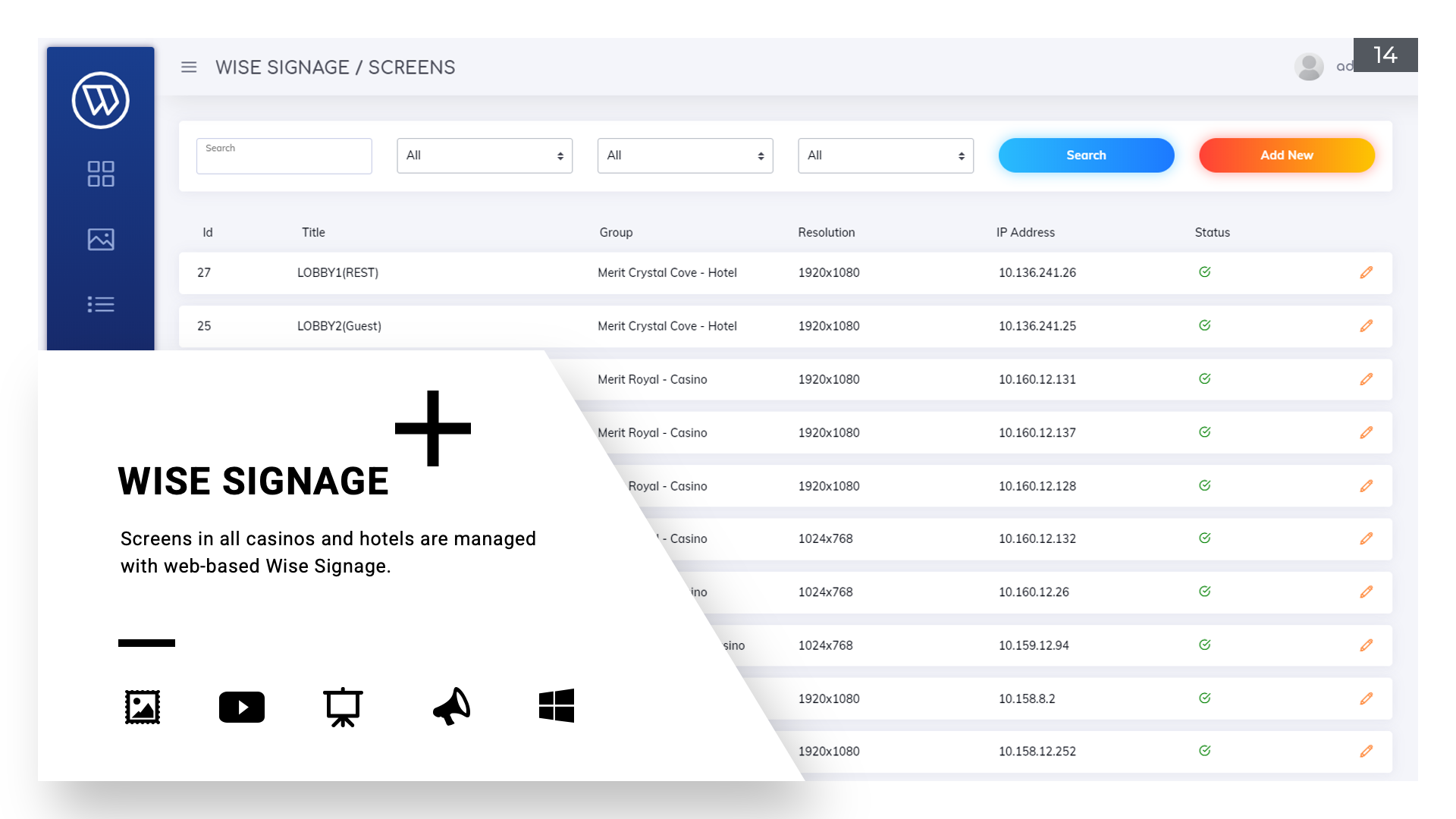Screen dimensions: 1456x819
Task: Open the second All filter dropdown
Action: tap(685, 155)
